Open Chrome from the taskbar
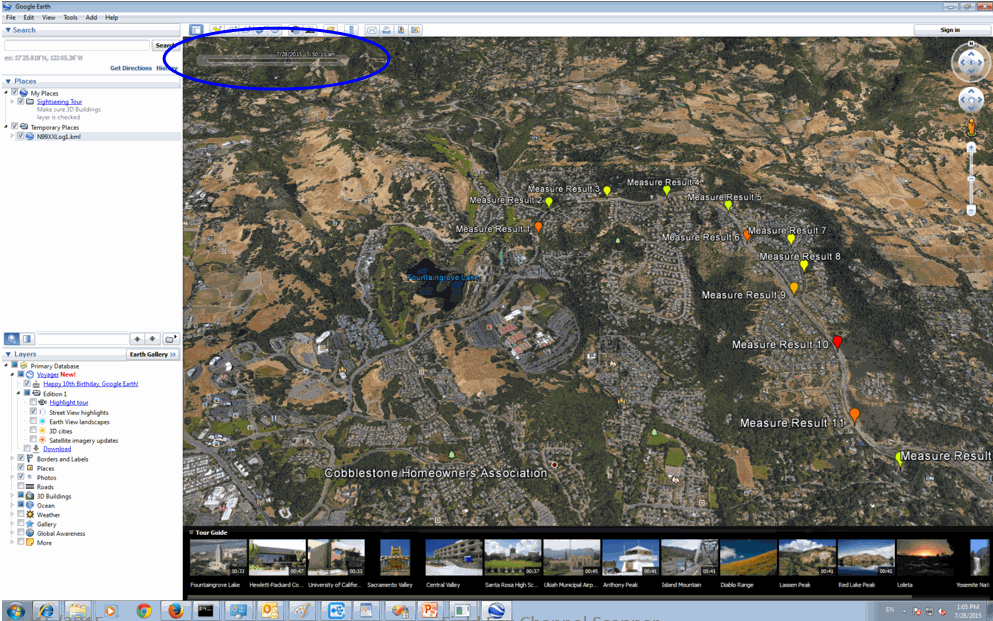The width and height of the screenshot is (993, 621). click(x=144, y=610)
